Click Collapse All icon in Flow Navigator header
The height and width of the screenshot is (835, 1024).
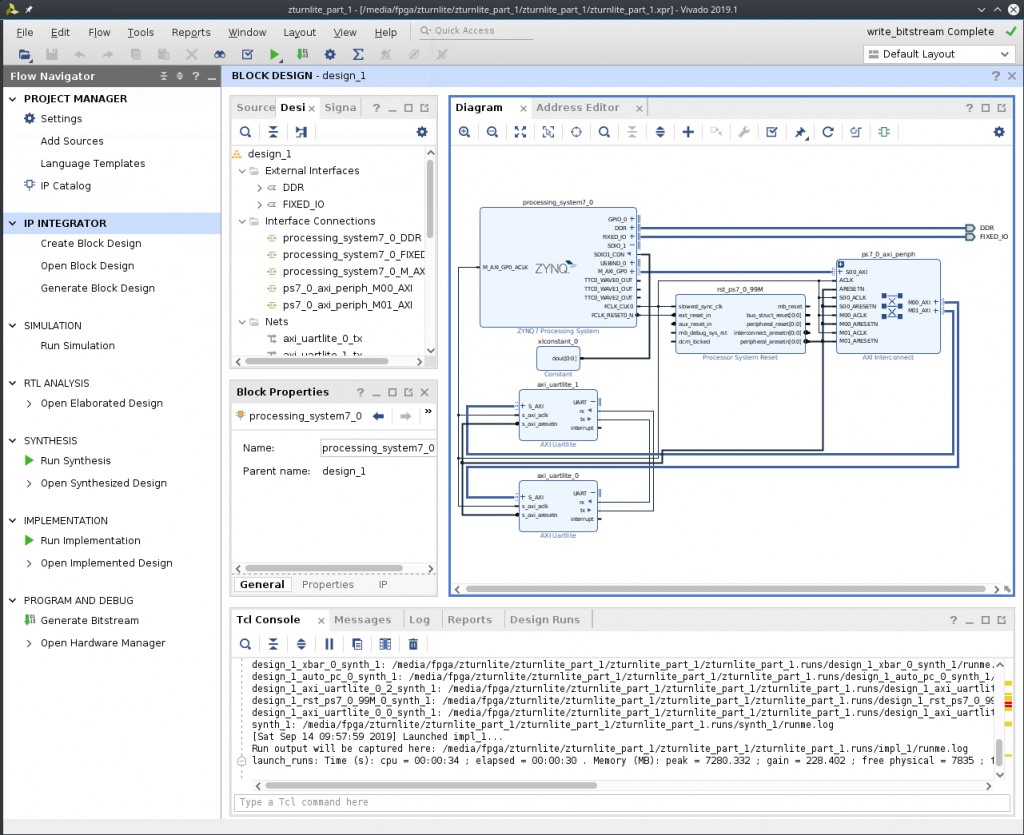point(164,76)
